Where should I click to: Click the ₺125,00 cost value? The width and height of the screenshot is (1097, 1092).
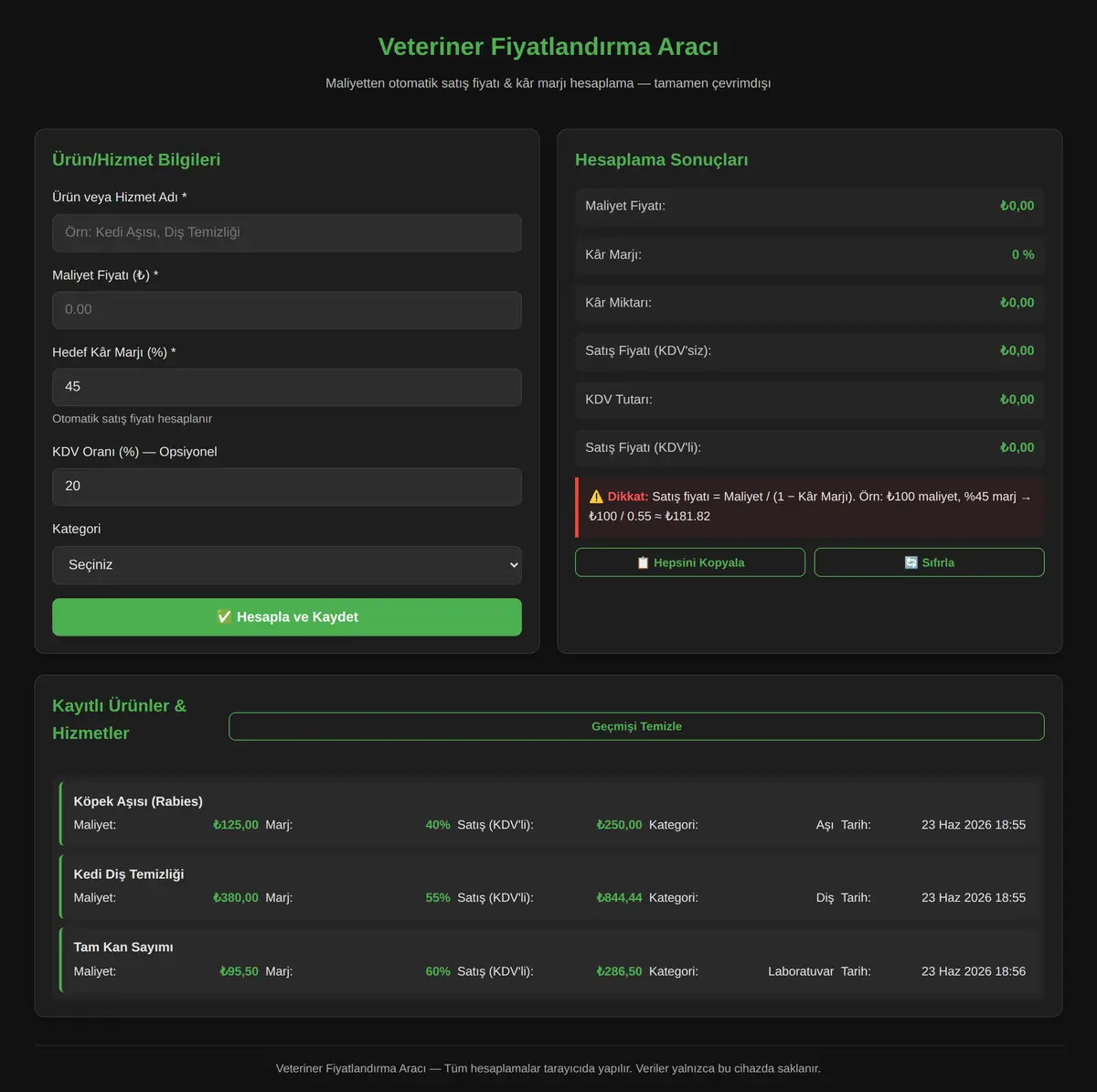(x=236, y=825)
